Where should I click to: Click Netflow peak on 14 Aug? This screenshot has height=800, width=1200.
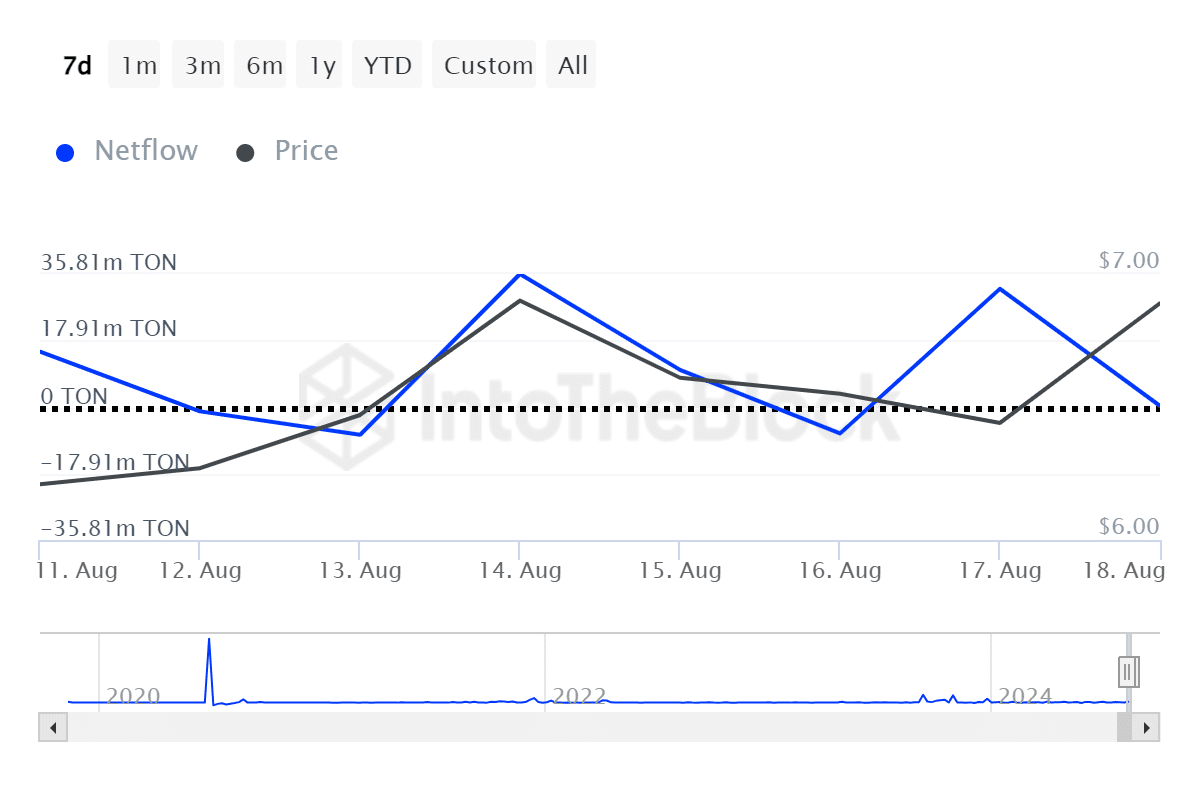tap(520, 274)
